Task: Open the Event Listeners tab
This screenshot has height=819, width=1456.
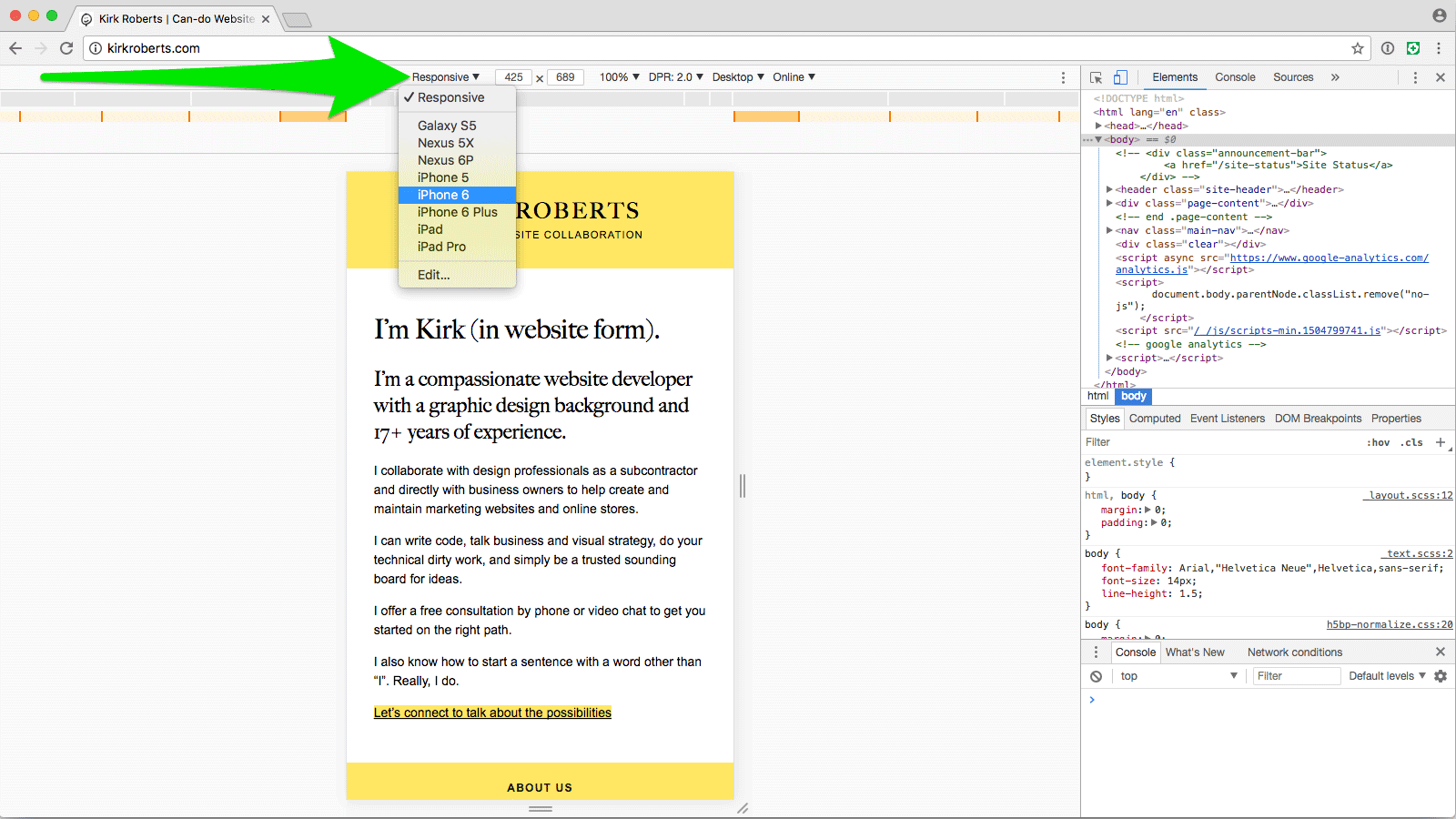Action: click(x=1228, y=419)
